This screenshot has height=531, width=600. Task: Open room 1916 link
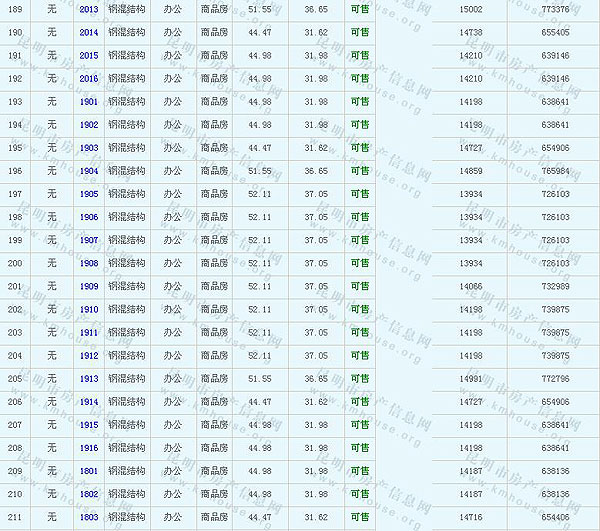coord(89,448)
